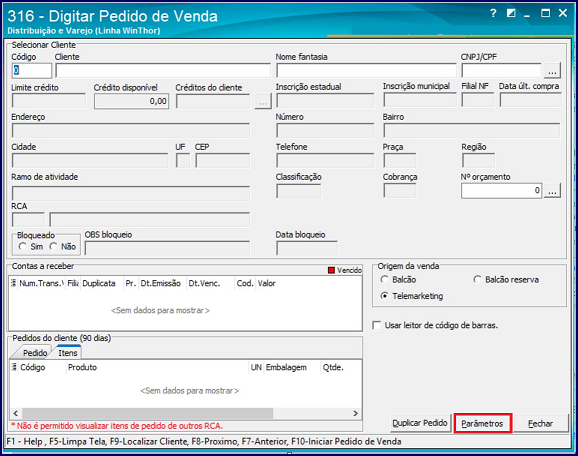Click the Duplicar Pedido button
Image resolution: width=578 pixels, height=456 pixels.
[x=419, y=423]
